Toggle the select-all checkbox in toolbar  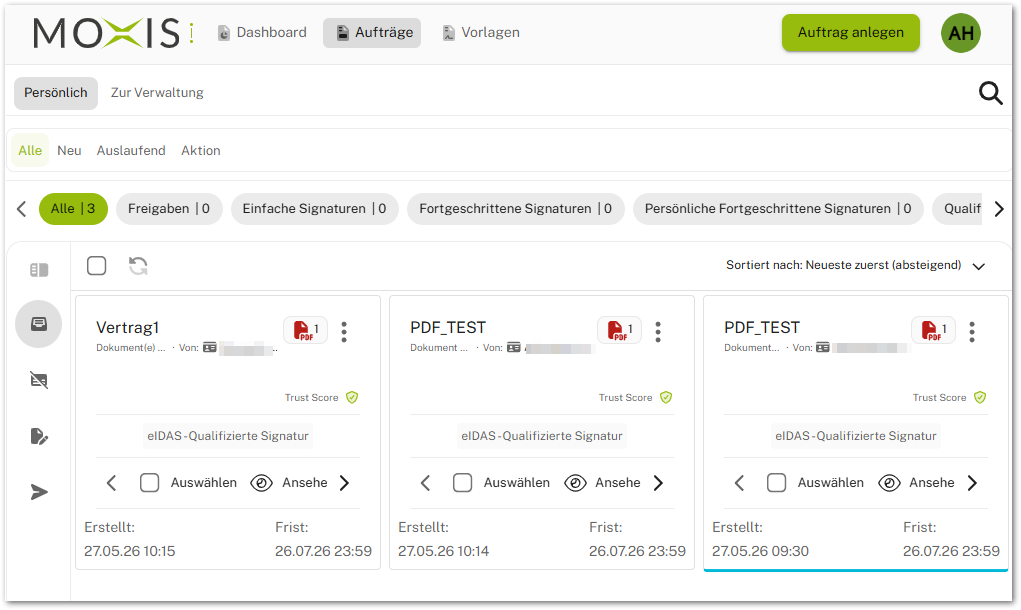click(x=96, y=266)
